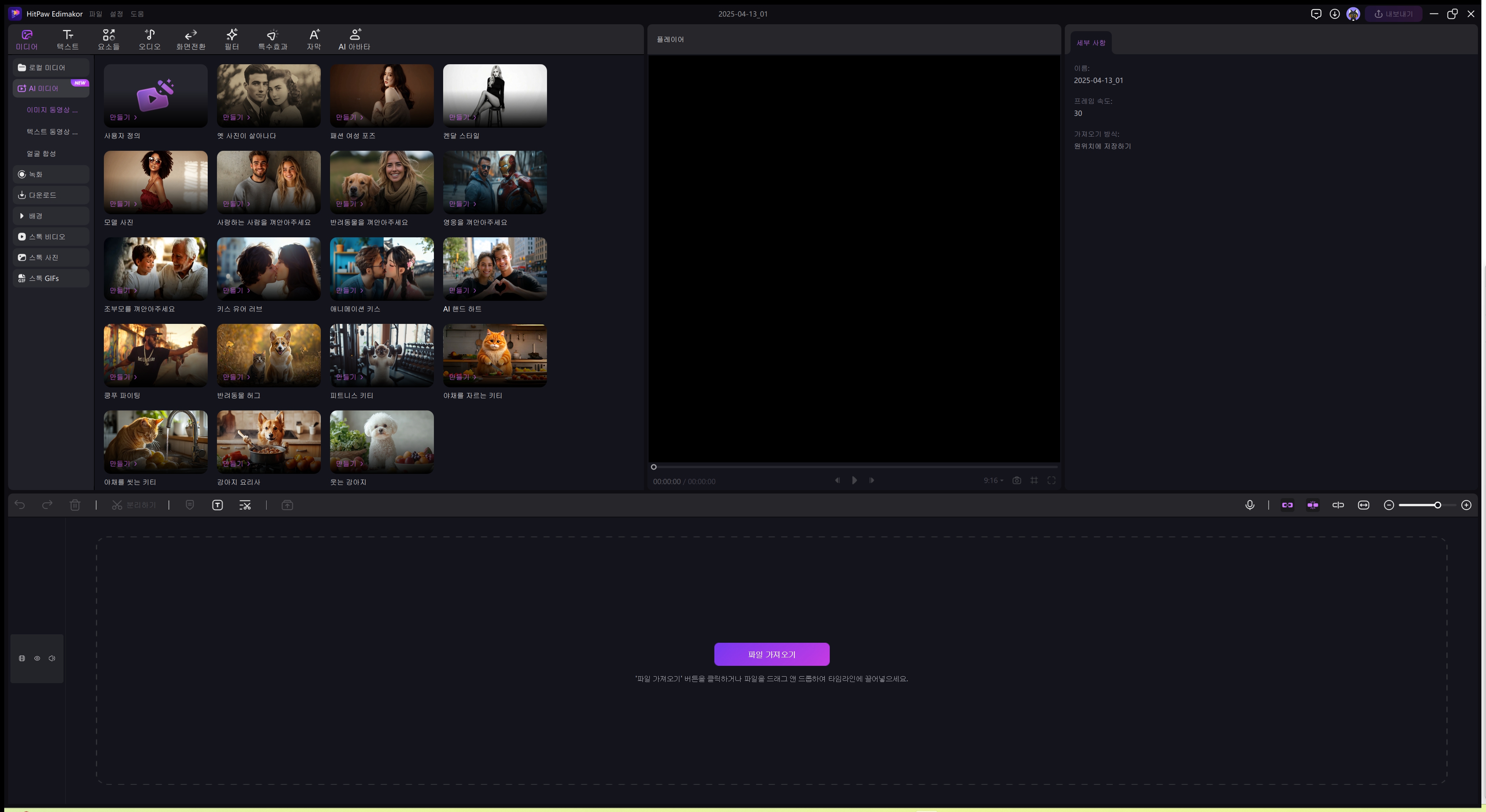Viewport: 1486px width, 812px height.
Task: Open the Special Effects panel
Action: (x=272, y=39)
